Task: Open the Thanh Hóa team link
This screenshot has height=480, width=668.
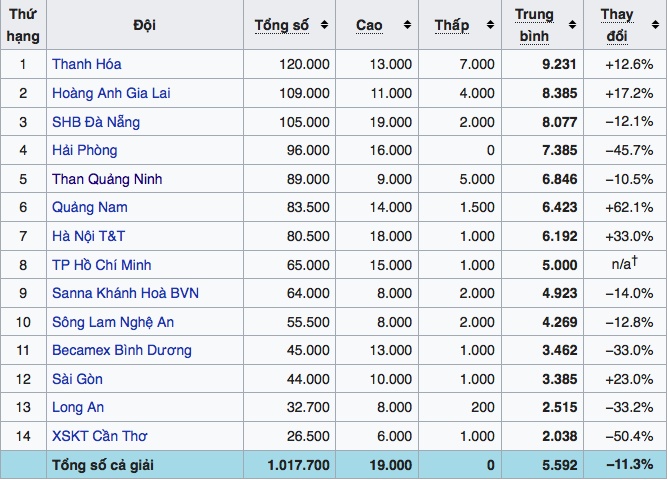Action: (x=87, y=64)
